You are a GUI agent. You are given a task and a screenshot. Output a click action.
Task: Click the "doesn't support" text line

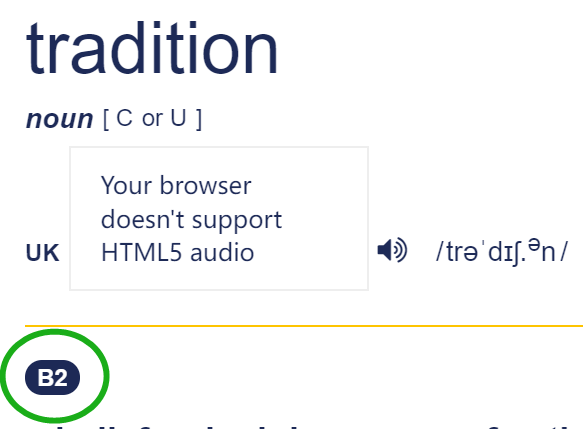tap(191, 220)
